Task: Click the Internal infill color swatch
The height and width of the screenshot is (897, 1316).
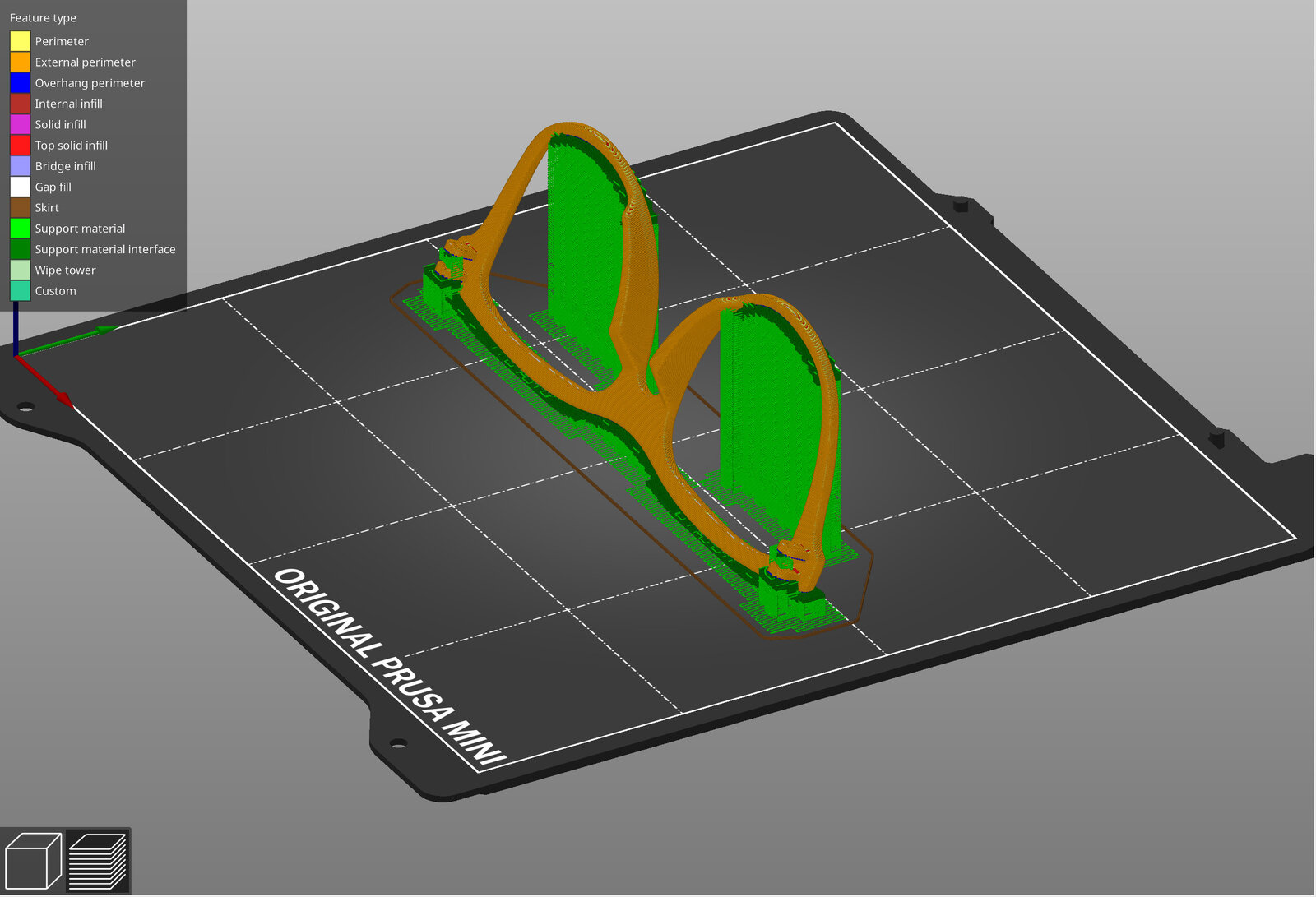Action: 21,104
